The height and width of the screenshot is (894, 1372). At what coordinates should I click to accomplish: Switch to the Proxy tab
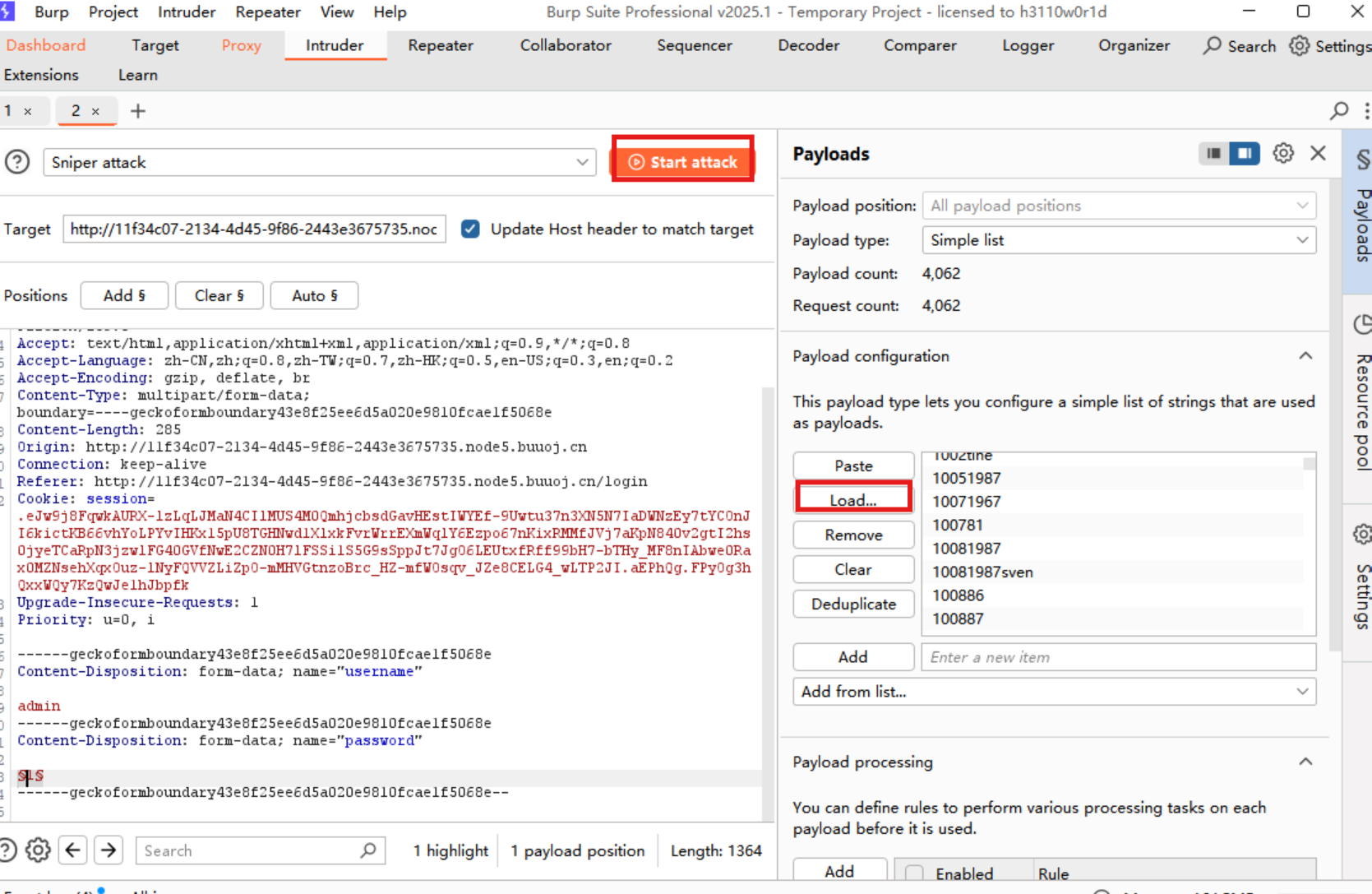(242, 45)
